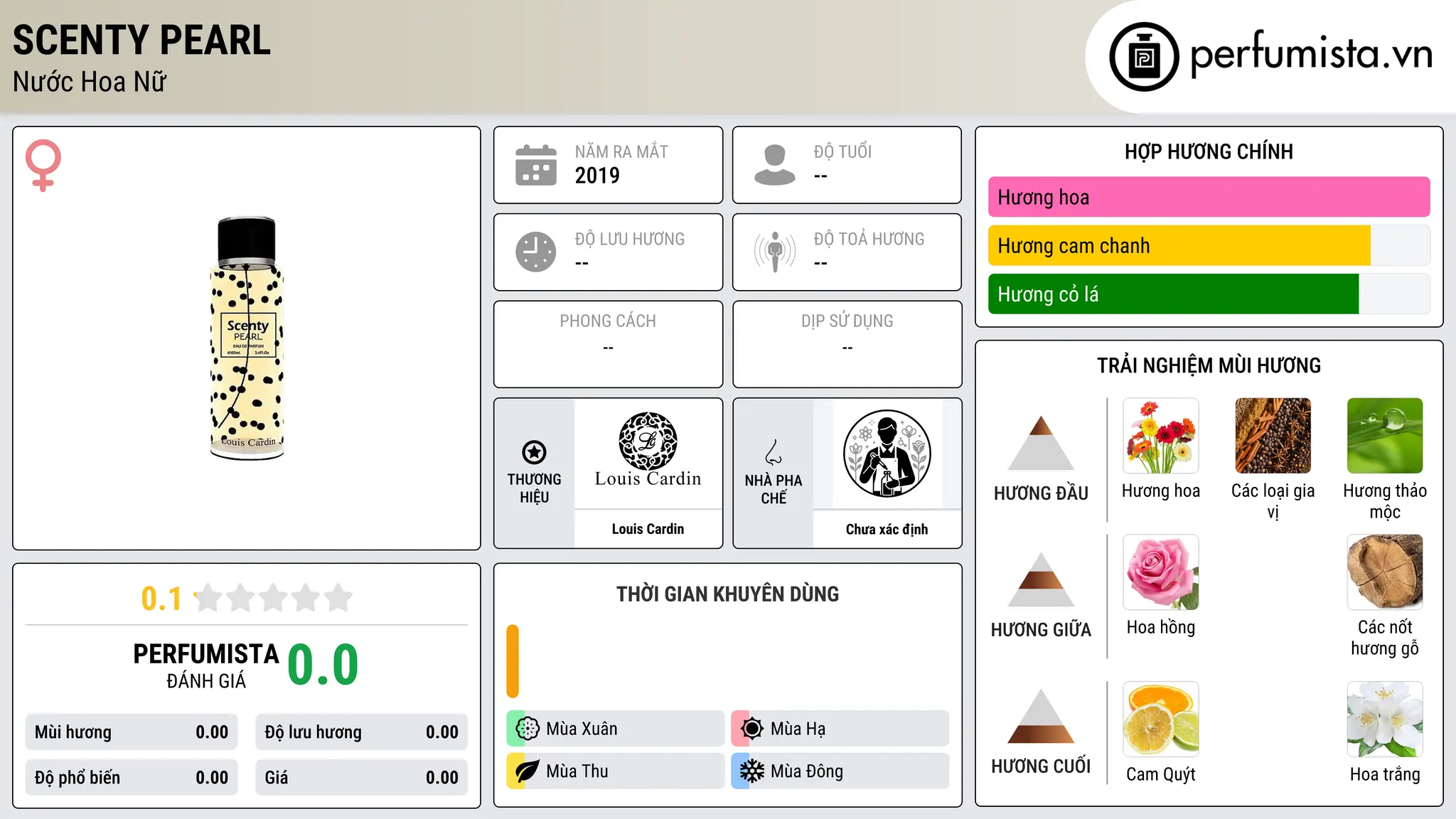Click the green 0.0 Perfumista score
Image resolution: width=1456 pixels, height=819 pixels.
[x=323, y=665]
